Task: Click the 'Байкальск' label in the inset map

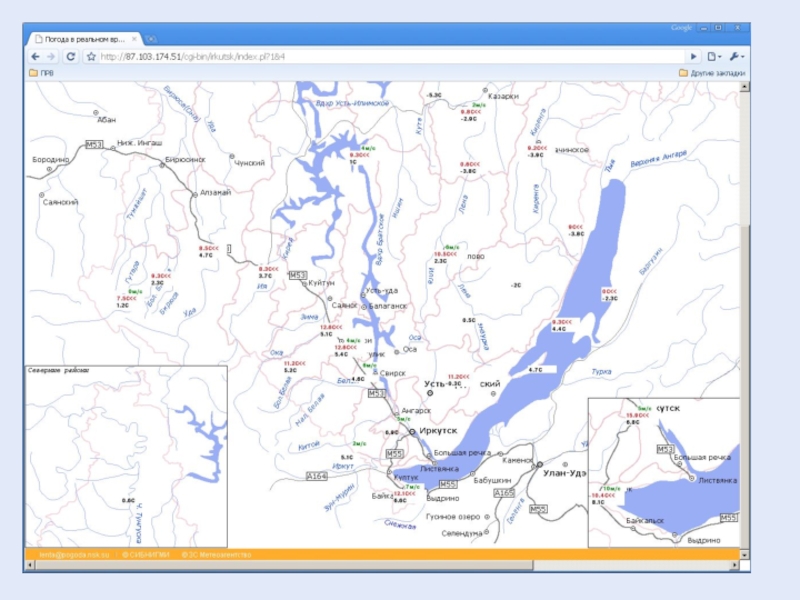Action: (x=645, y=521)
